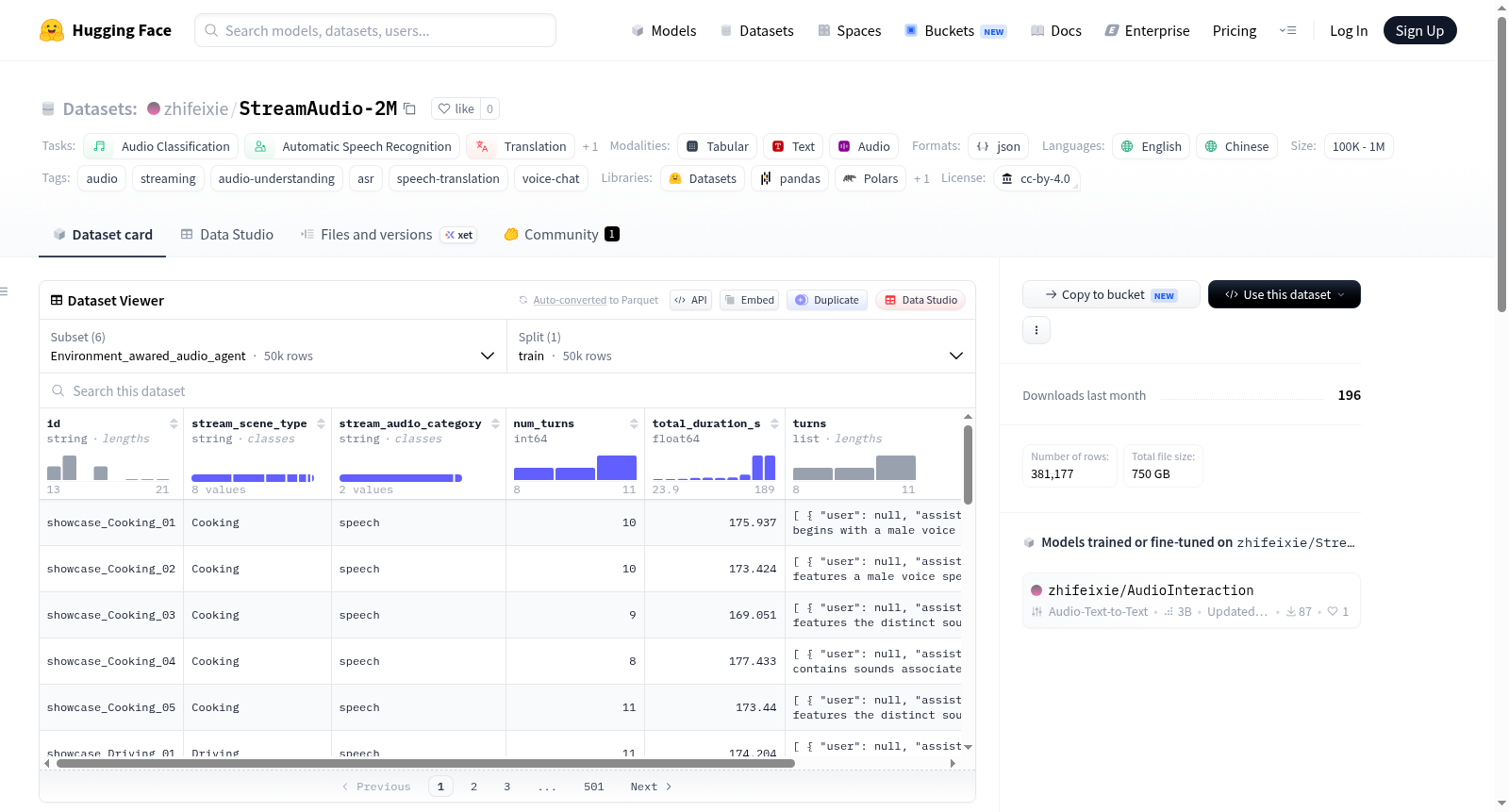Viewport: 1509px width, 812px height.
Task: Click the Duplicate button
Action: pyautogui.click(x=827, y=300)
